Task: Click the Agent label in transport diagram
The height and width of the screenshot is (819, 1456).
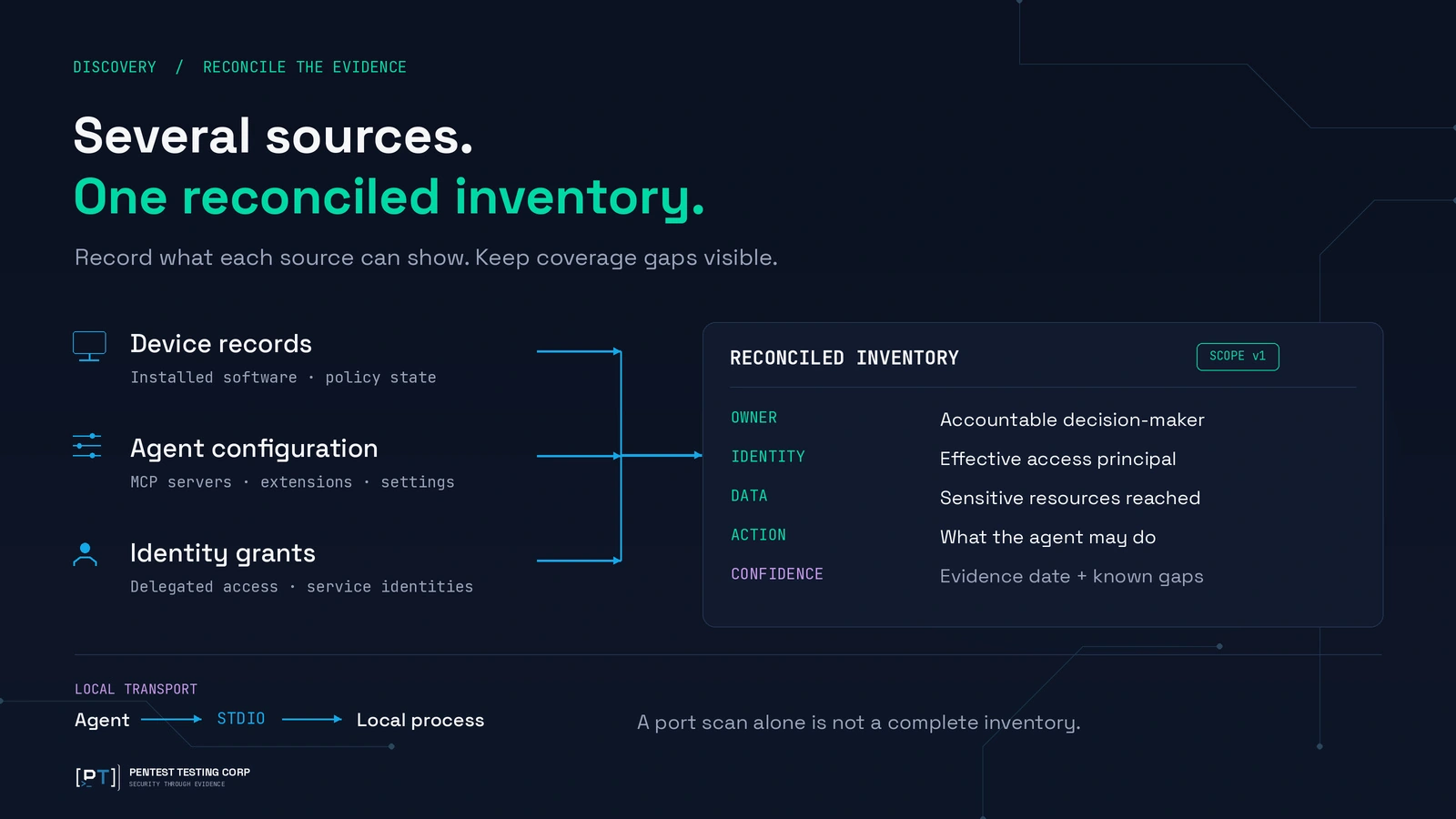Action: (x=102, y=720)
